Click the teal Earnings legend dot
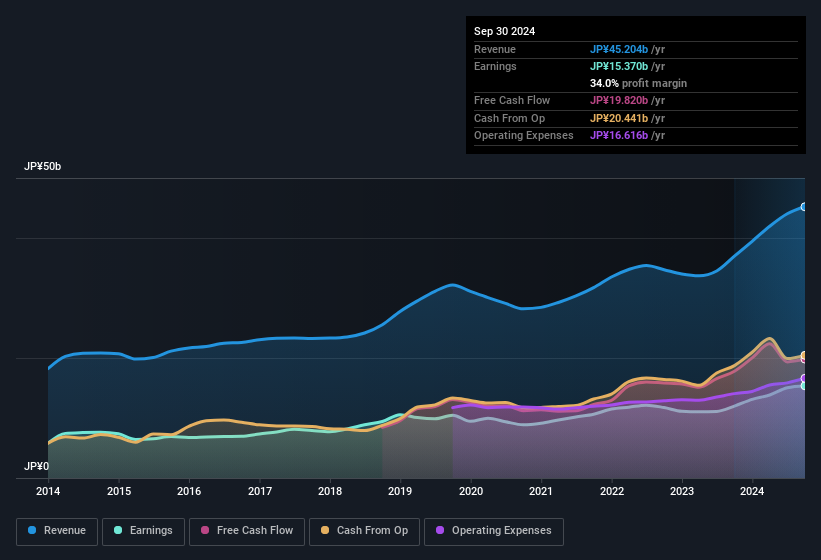Screen dimensions: 821x560 click(x=119, y=531)
